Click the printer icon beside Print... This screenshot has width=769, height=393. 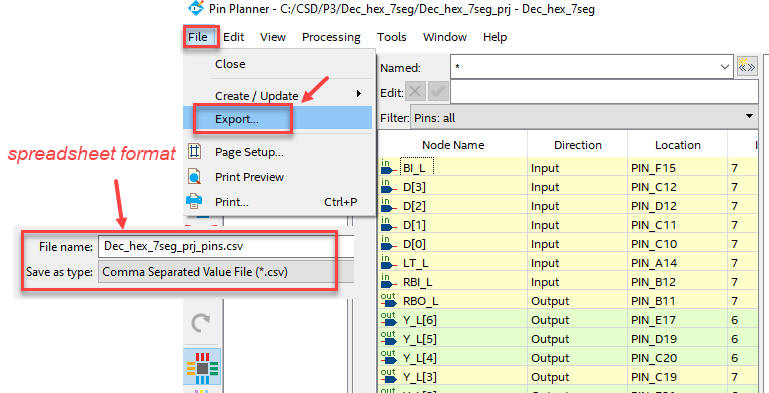pos(194,201)
